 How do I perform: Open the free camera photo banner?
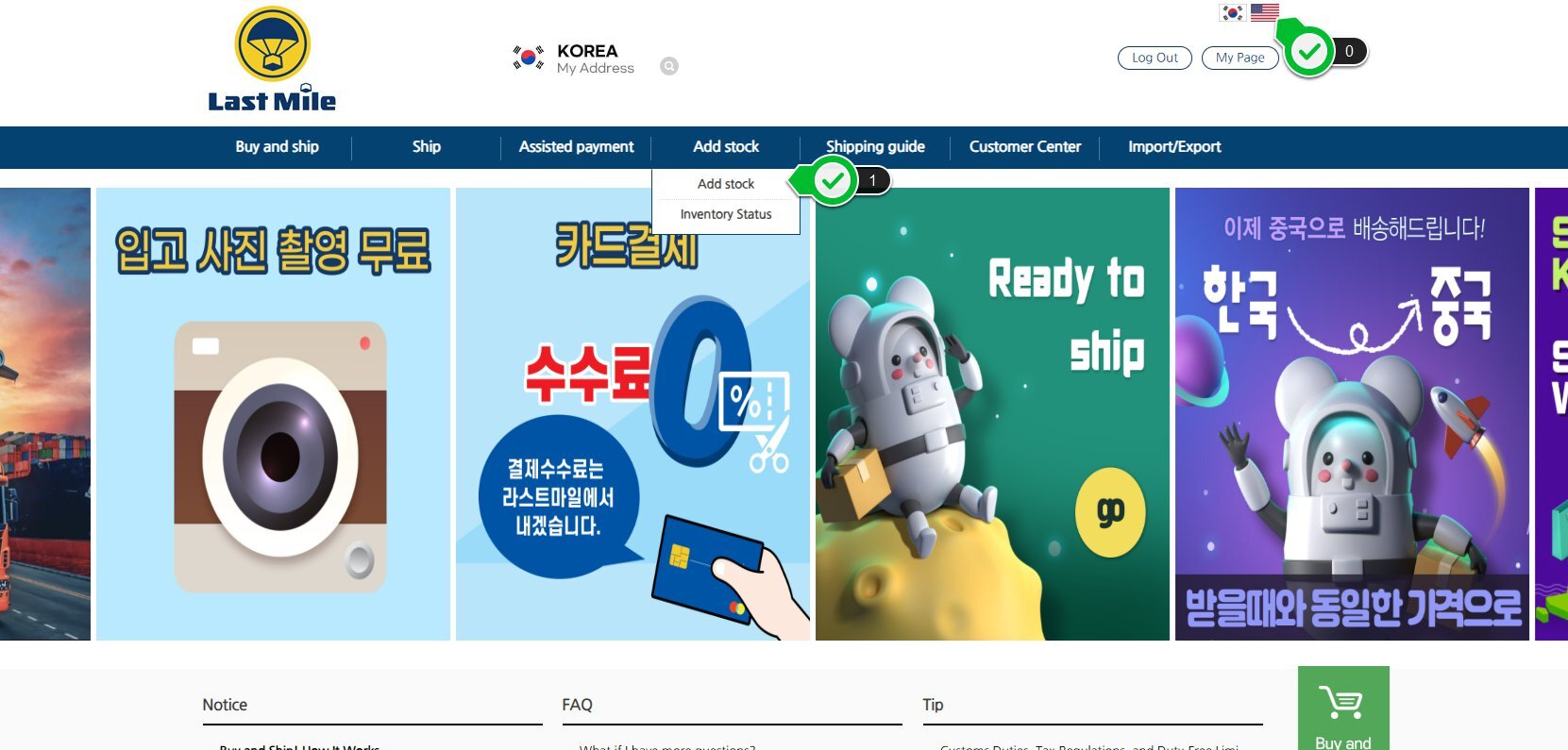point(273,414)
